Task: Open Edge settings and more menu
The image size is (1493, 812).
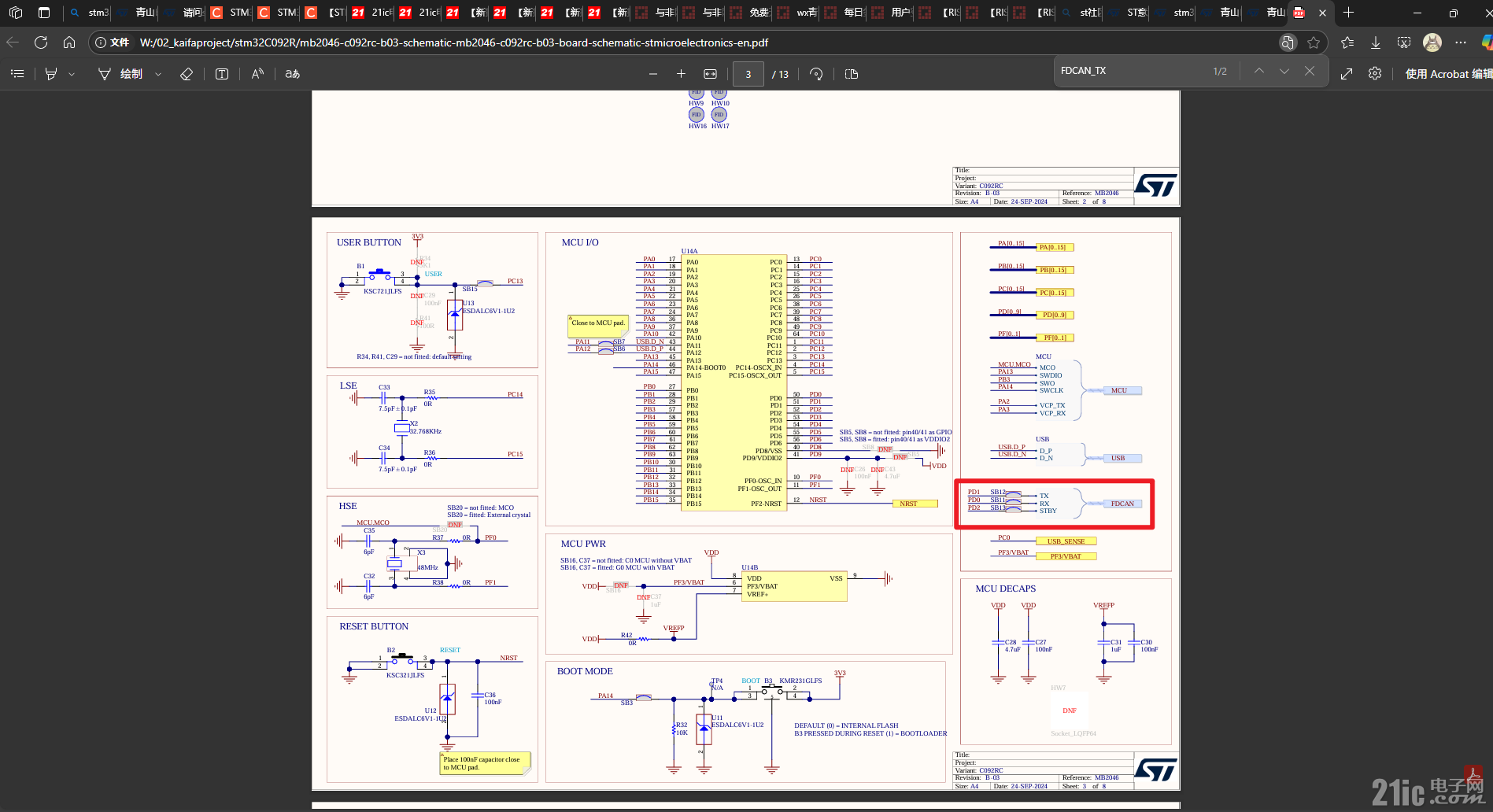Action: click(1461, 42)
